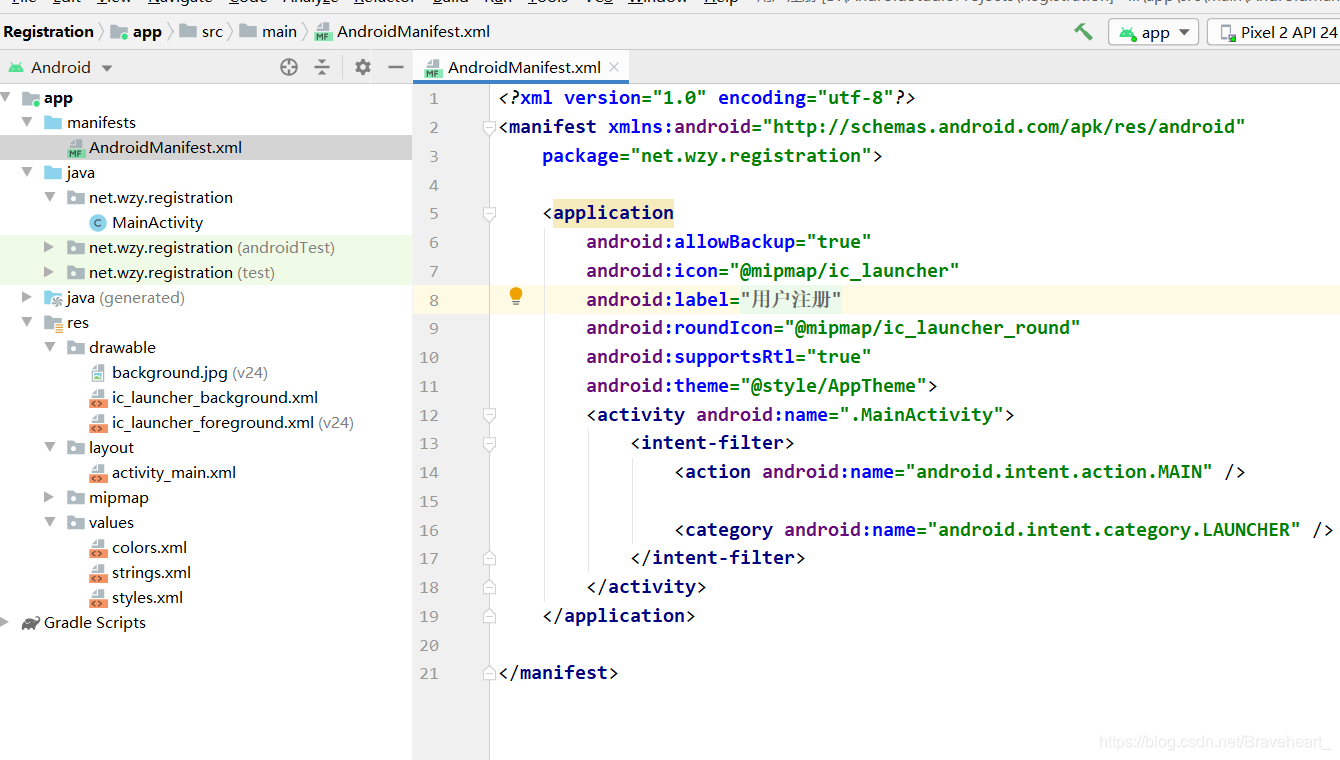Select AndroidManifest.xml in the project tree
This screenshot has height=760, width=1340.
165,148
